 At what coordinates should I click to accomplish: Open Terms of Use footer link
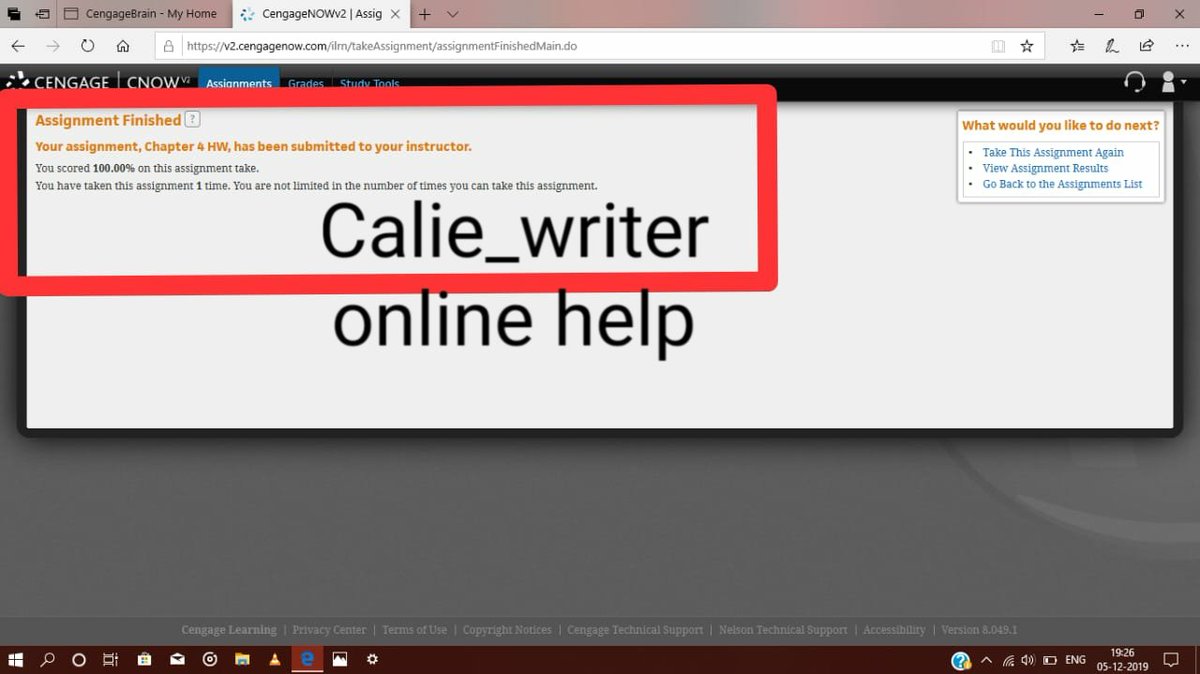[414, 630]
